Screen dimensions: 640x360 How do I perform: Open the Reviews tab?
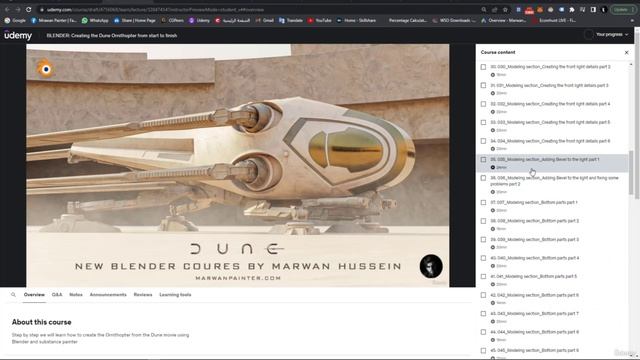[x=143, y=295]
